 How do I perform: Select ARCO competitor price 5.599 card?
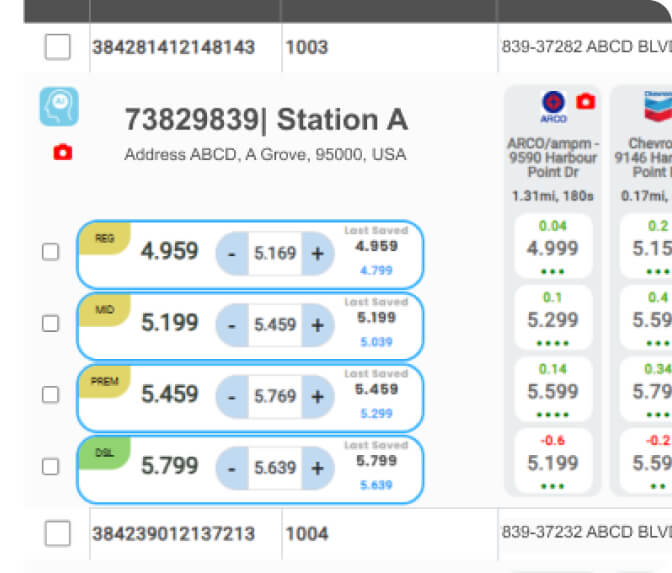(x=553, y=390)
